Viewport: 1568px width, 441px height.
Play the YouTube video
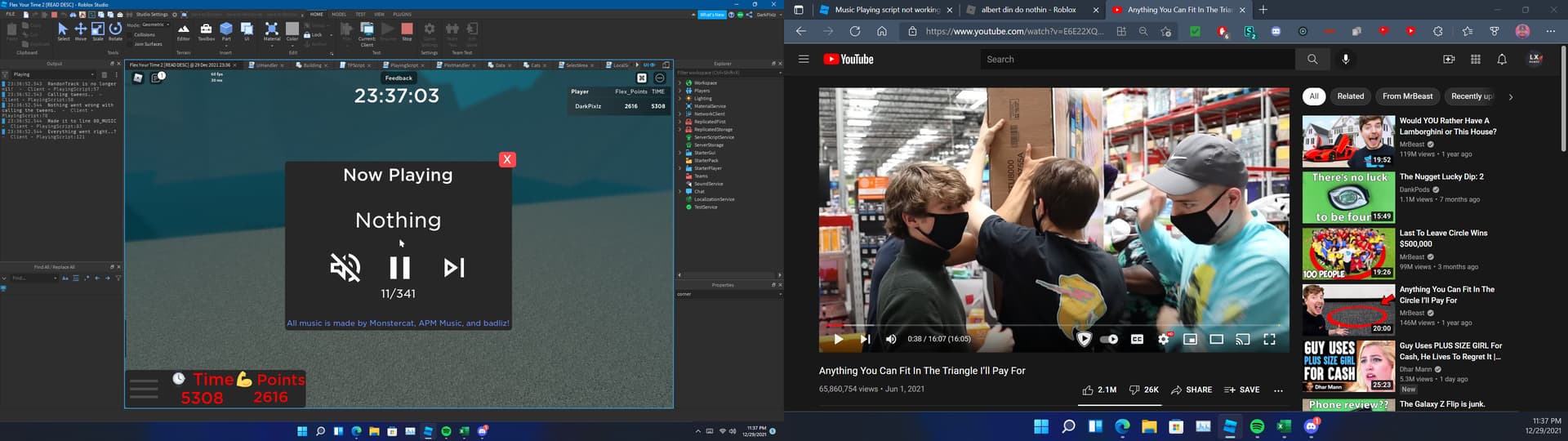point(838,339)
